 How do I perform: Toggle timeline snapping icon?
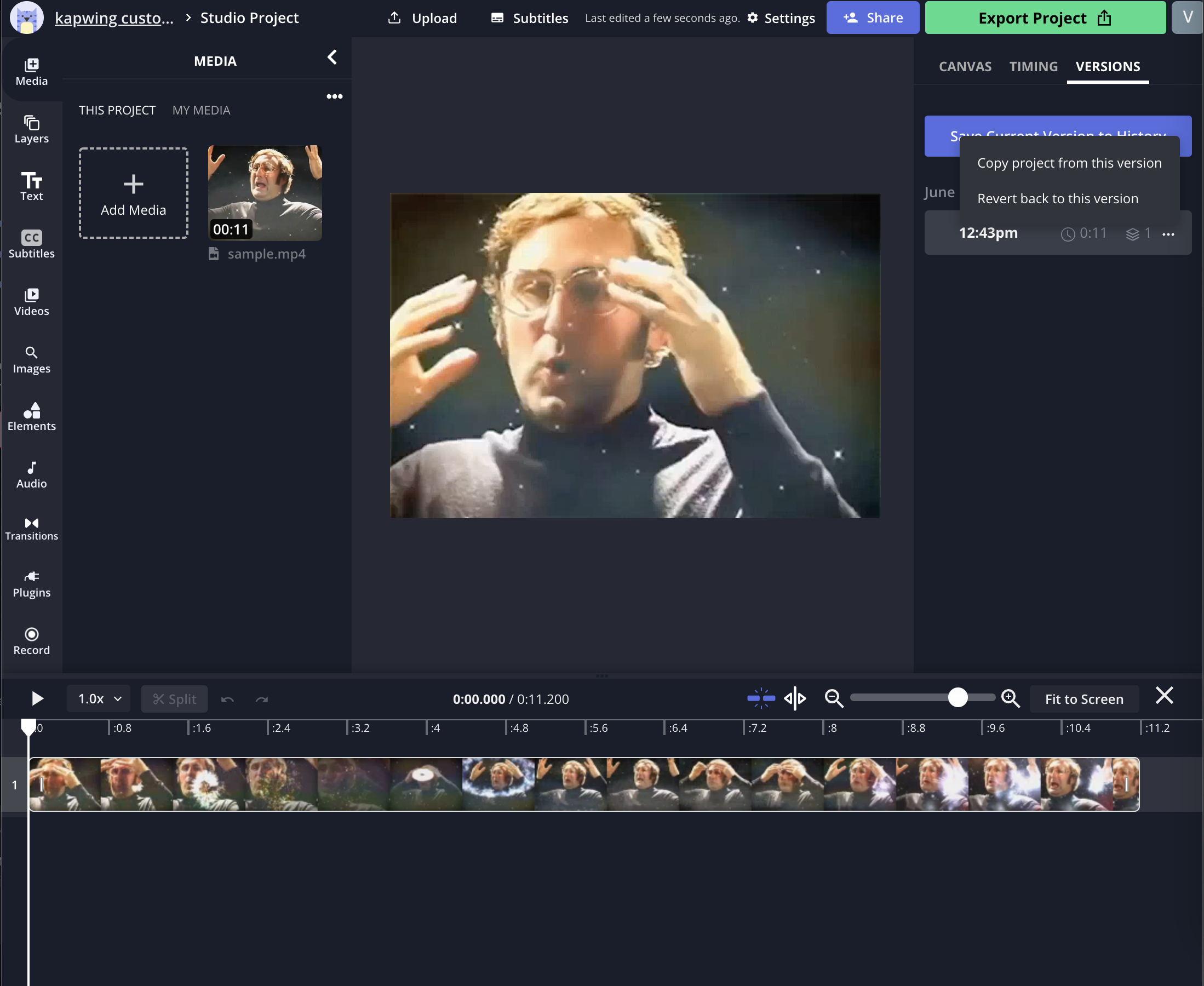click(x=760, y=698)
